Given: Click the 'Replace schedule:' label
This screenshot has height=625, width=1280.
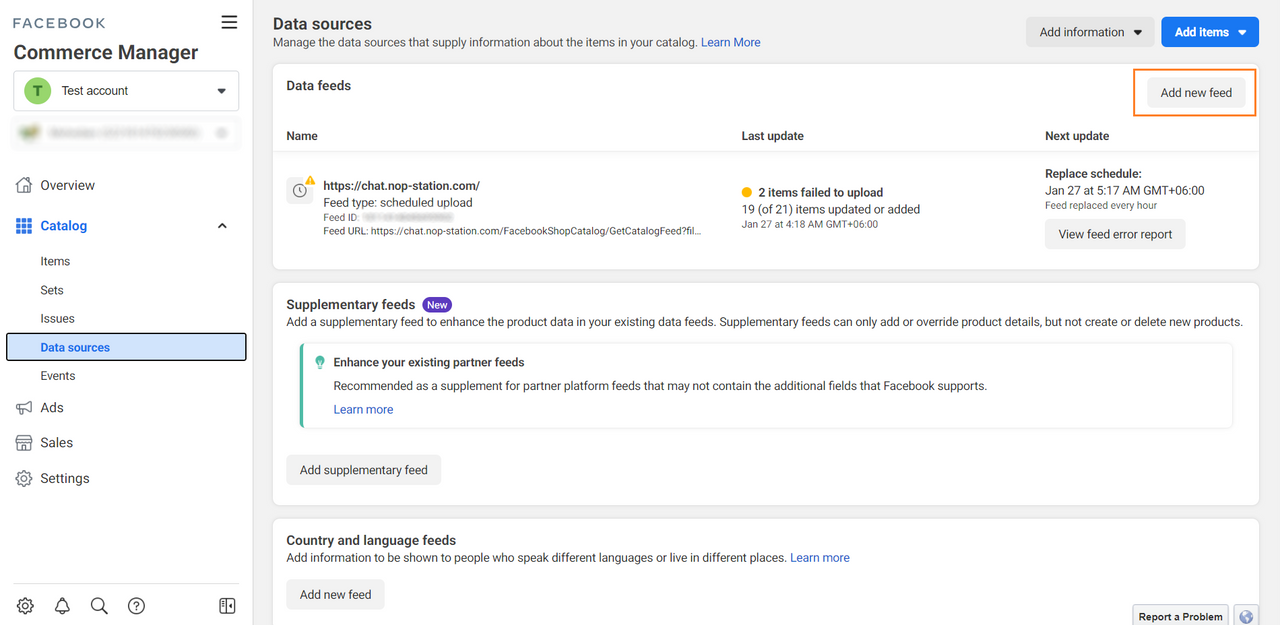Looking at the screenshot, I should [1093, 174].
